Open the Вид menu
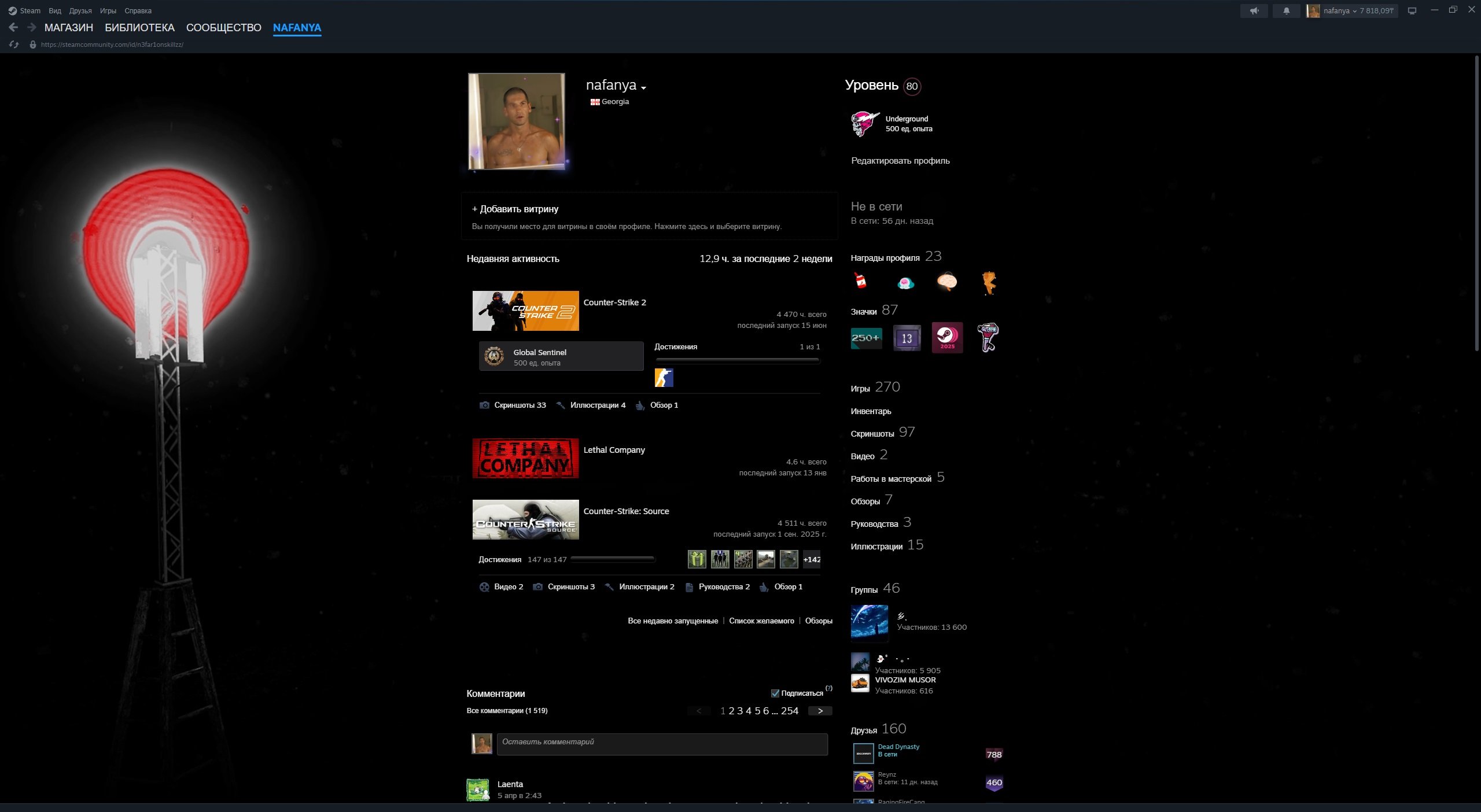 click(x=55, y=10)
